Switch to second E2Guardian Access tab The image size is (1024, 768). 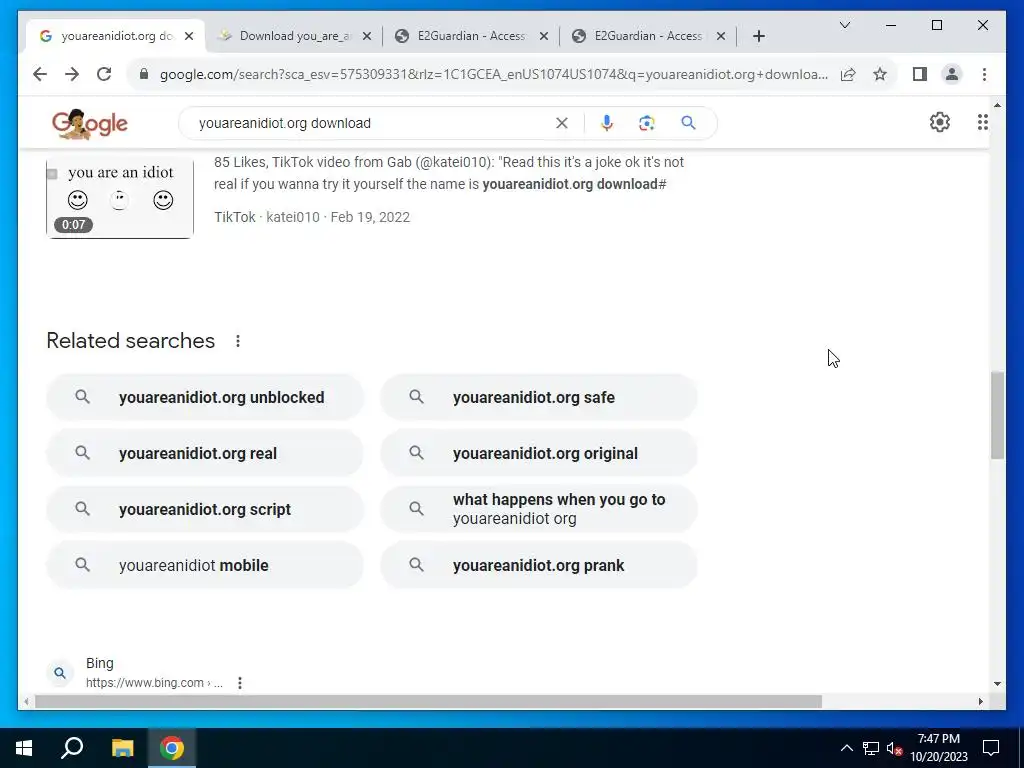[x=648, y=36]
